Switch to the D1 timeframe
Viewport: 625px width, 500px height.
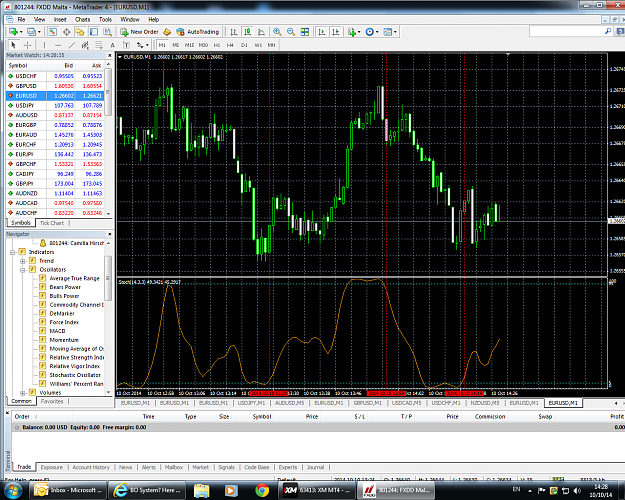(244, 45)
